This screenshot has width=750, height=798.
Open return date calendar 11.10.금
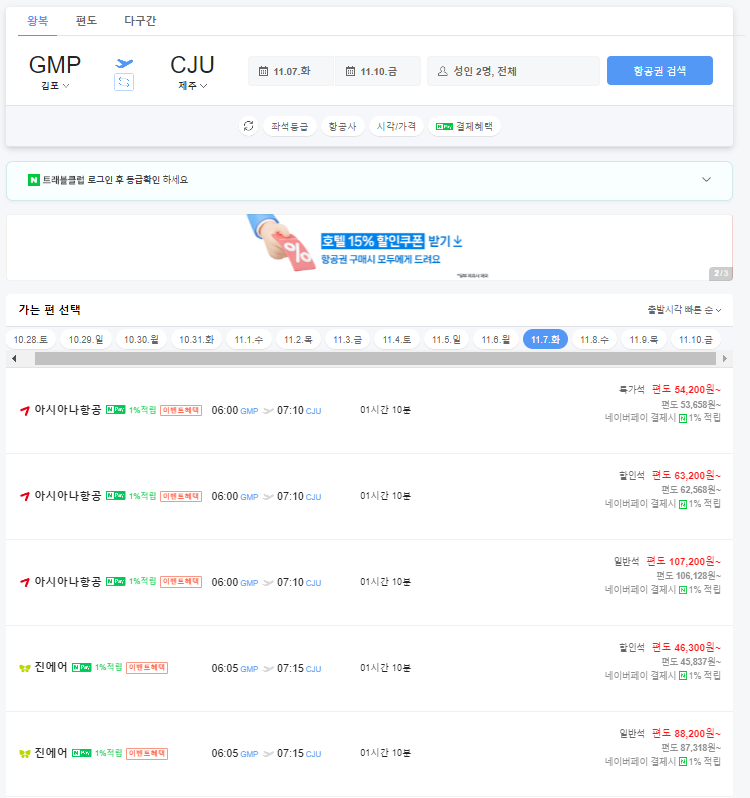click(x=378, y=71)
